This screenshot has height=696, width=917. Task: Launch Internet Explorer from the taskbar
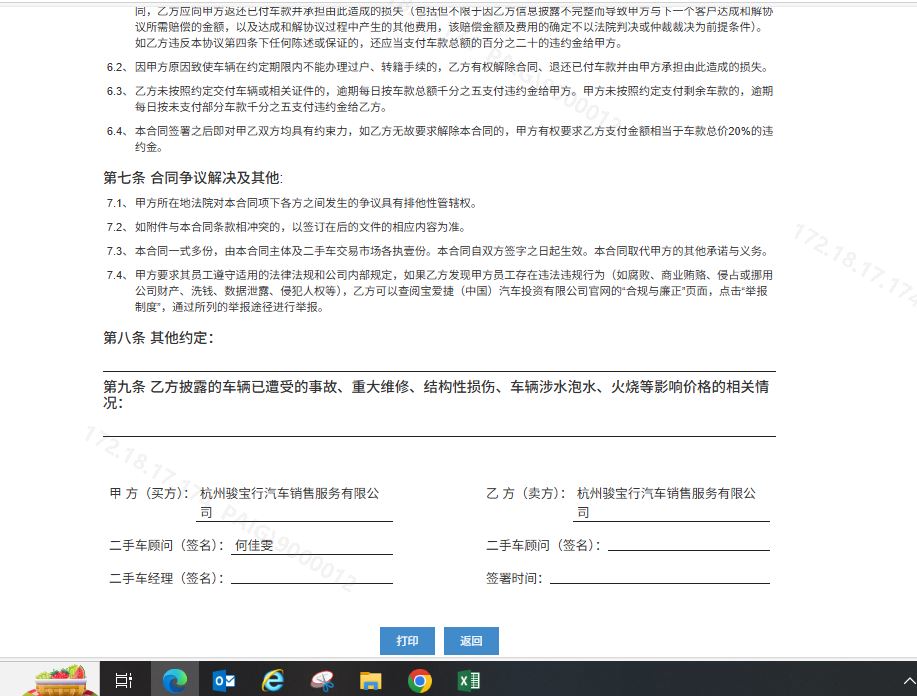[x=273, y=680]
